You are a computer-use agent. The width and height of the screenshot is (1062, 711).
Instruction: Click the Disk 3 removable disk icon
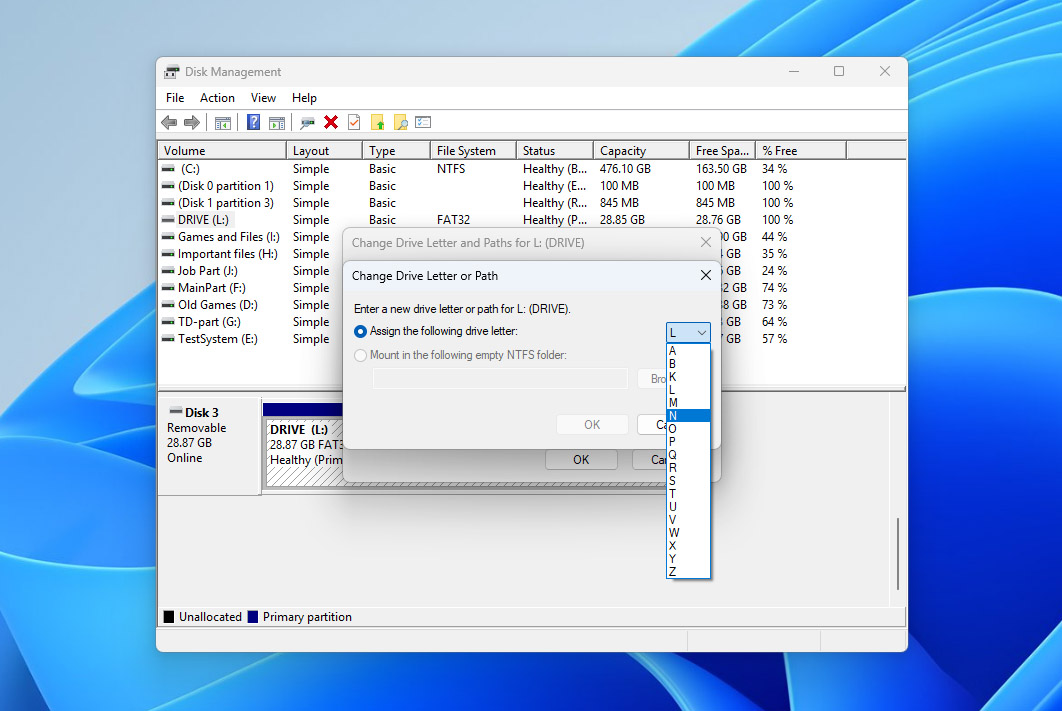click(x=175, y=411)
